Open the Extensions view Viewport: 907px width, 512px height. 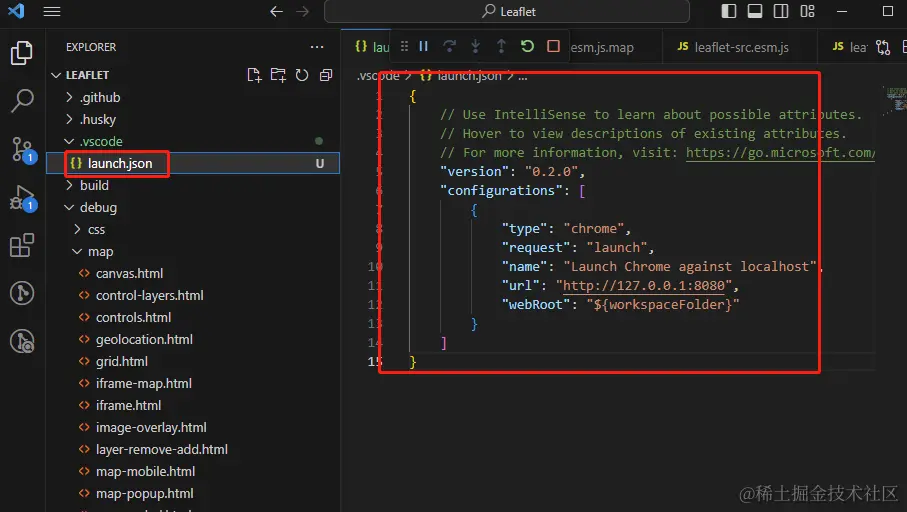(x=21, y=245)
